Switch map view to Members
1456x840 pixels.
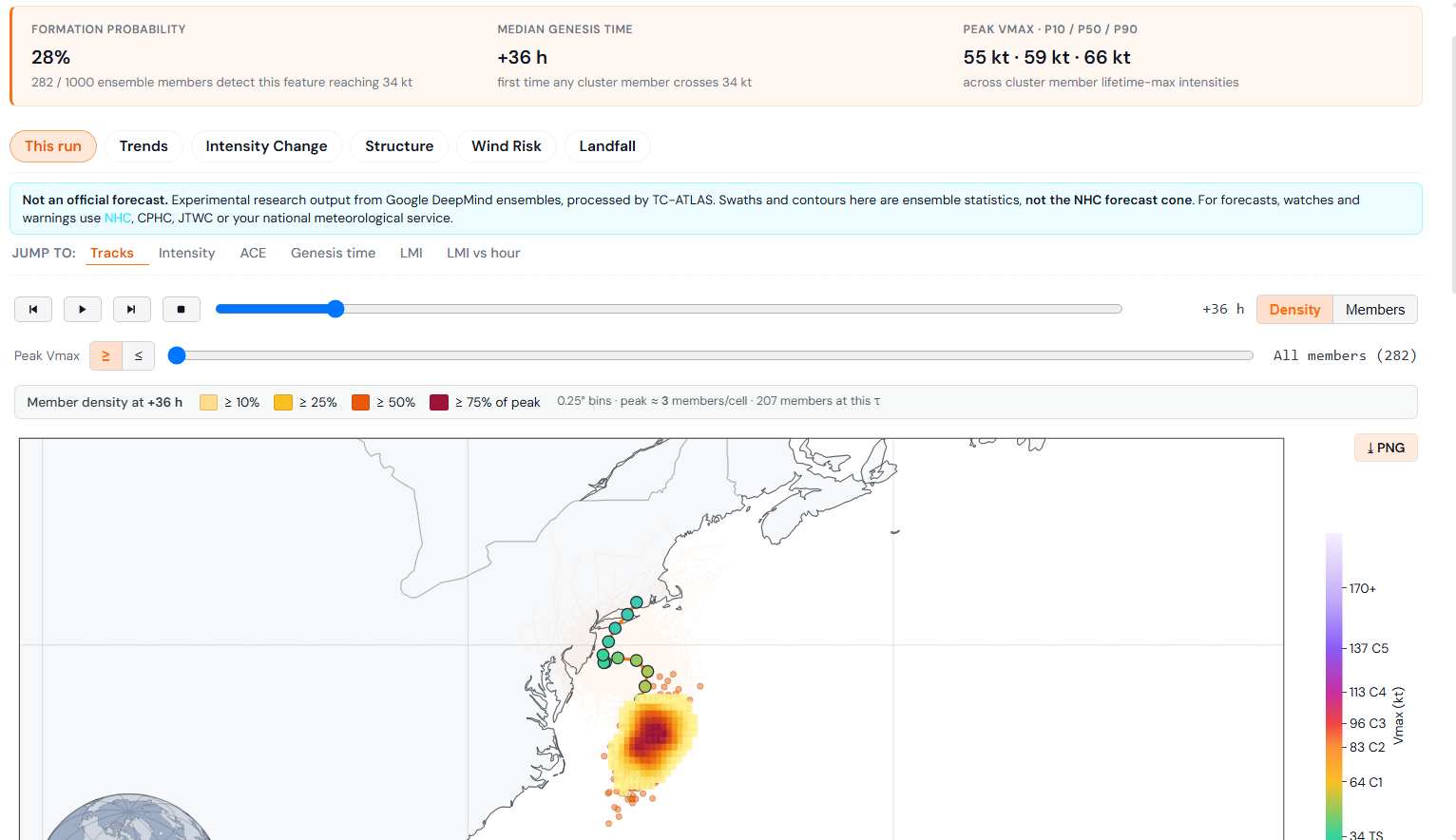[1375, 310]
